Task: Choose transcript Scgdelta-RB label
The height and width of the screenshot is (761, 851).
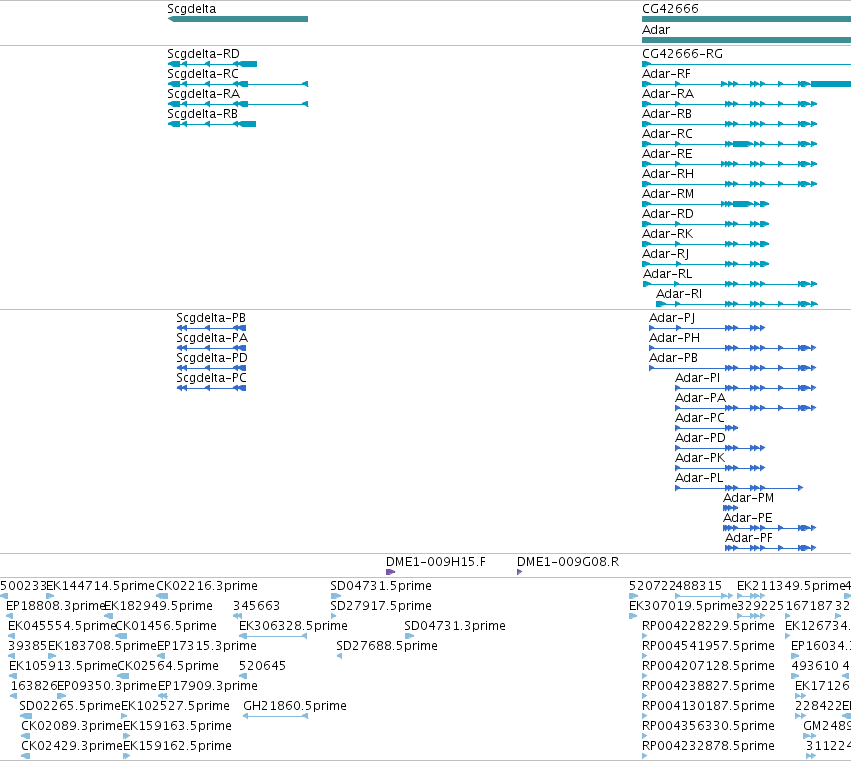Action: click(202, 114)
